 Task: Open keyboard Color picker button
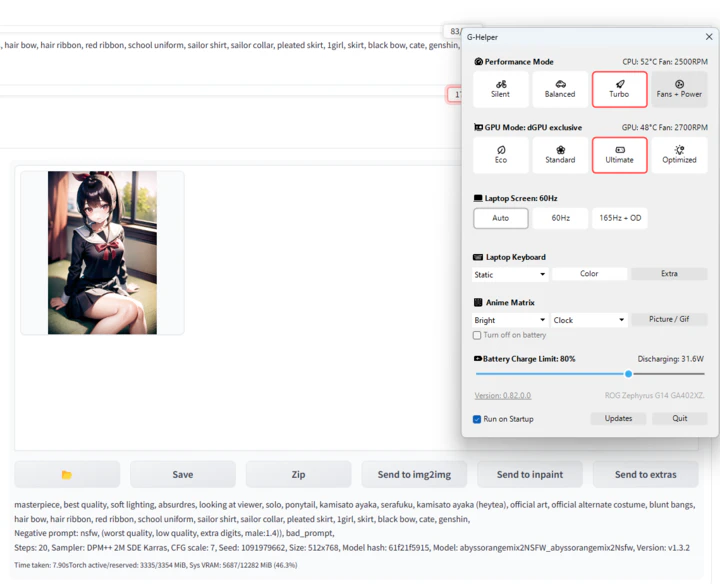pyautogui.click(x=589, y=274)
